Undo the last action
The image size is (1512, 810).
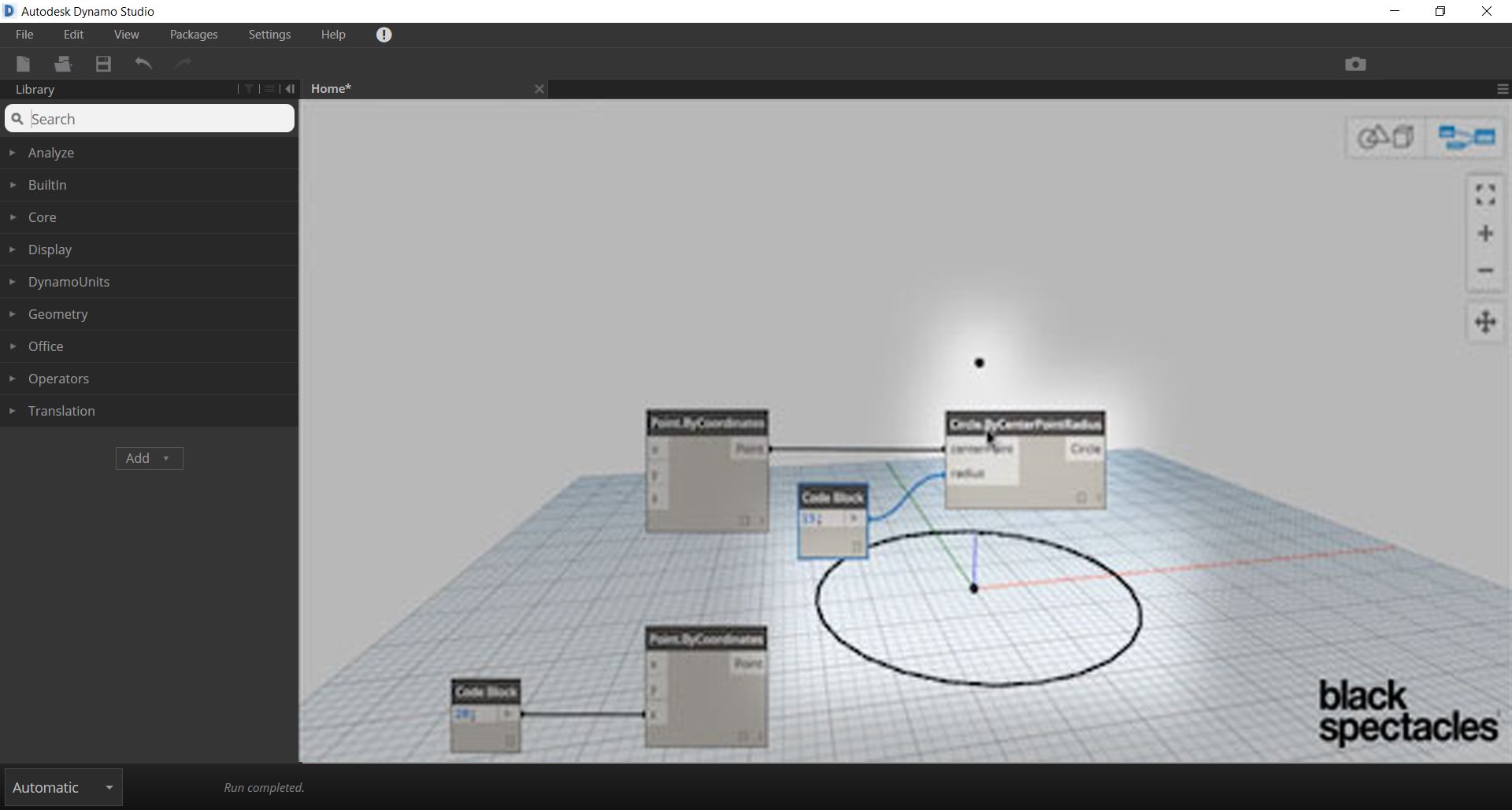[x=143, y=64]
